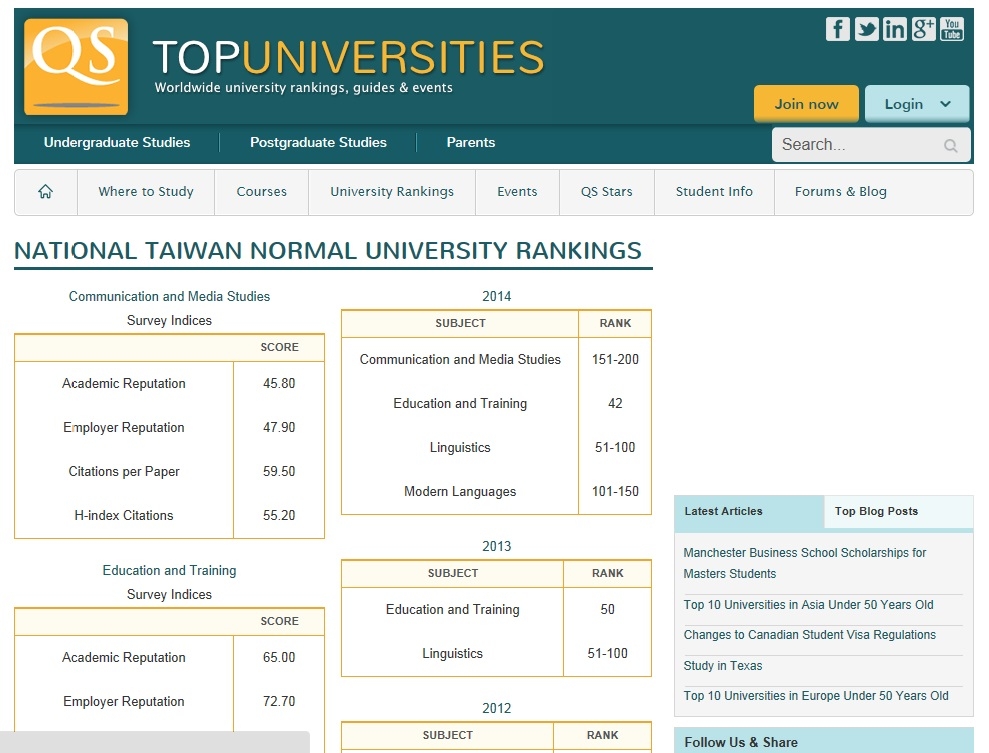Screen dimensions: 989x753
Task: Select rank 151-200 cell
Action: [x=615, y=359]
